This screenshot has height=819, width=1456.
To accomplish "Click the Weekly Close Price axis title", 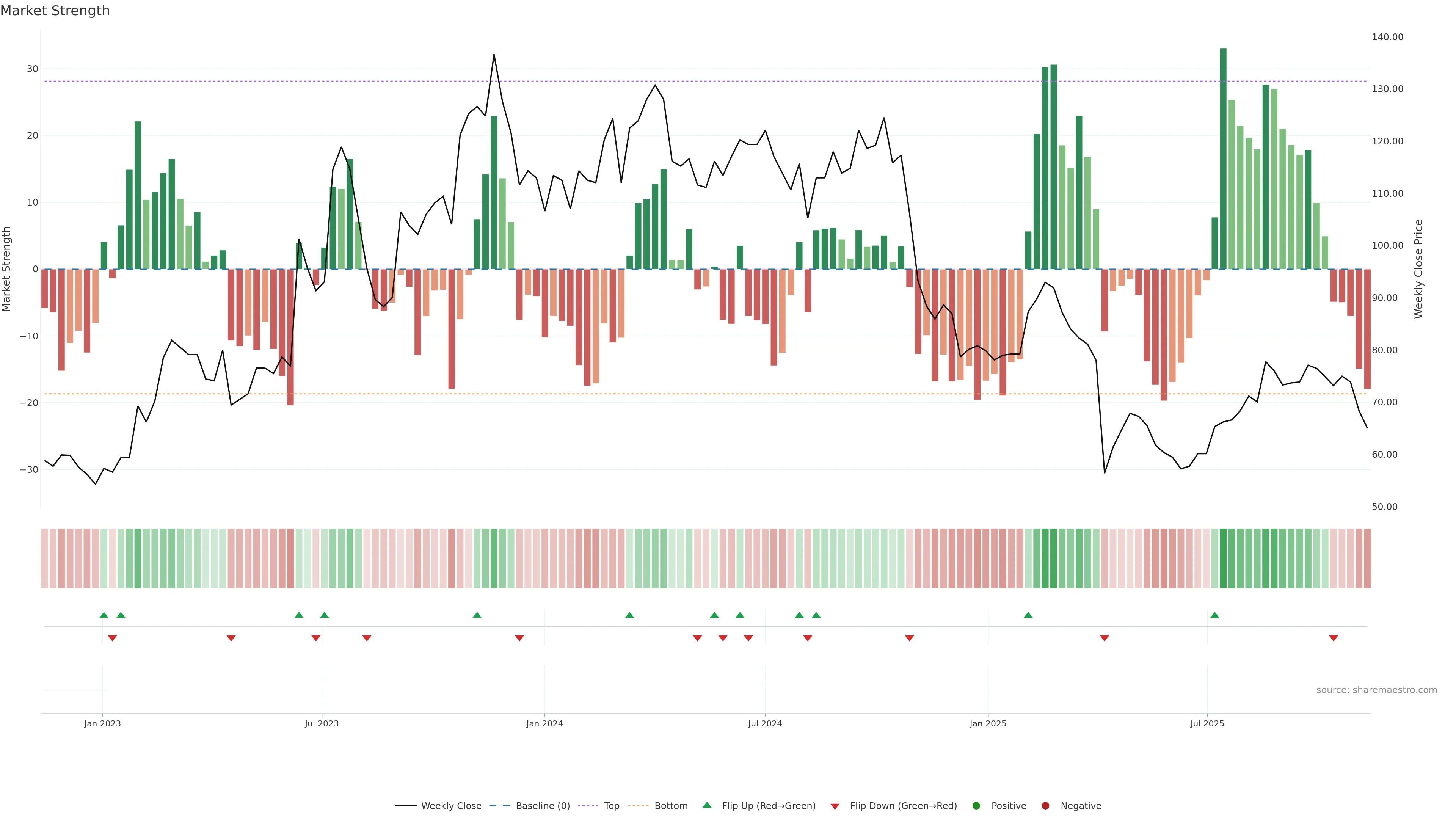I will pos(1418,269).
